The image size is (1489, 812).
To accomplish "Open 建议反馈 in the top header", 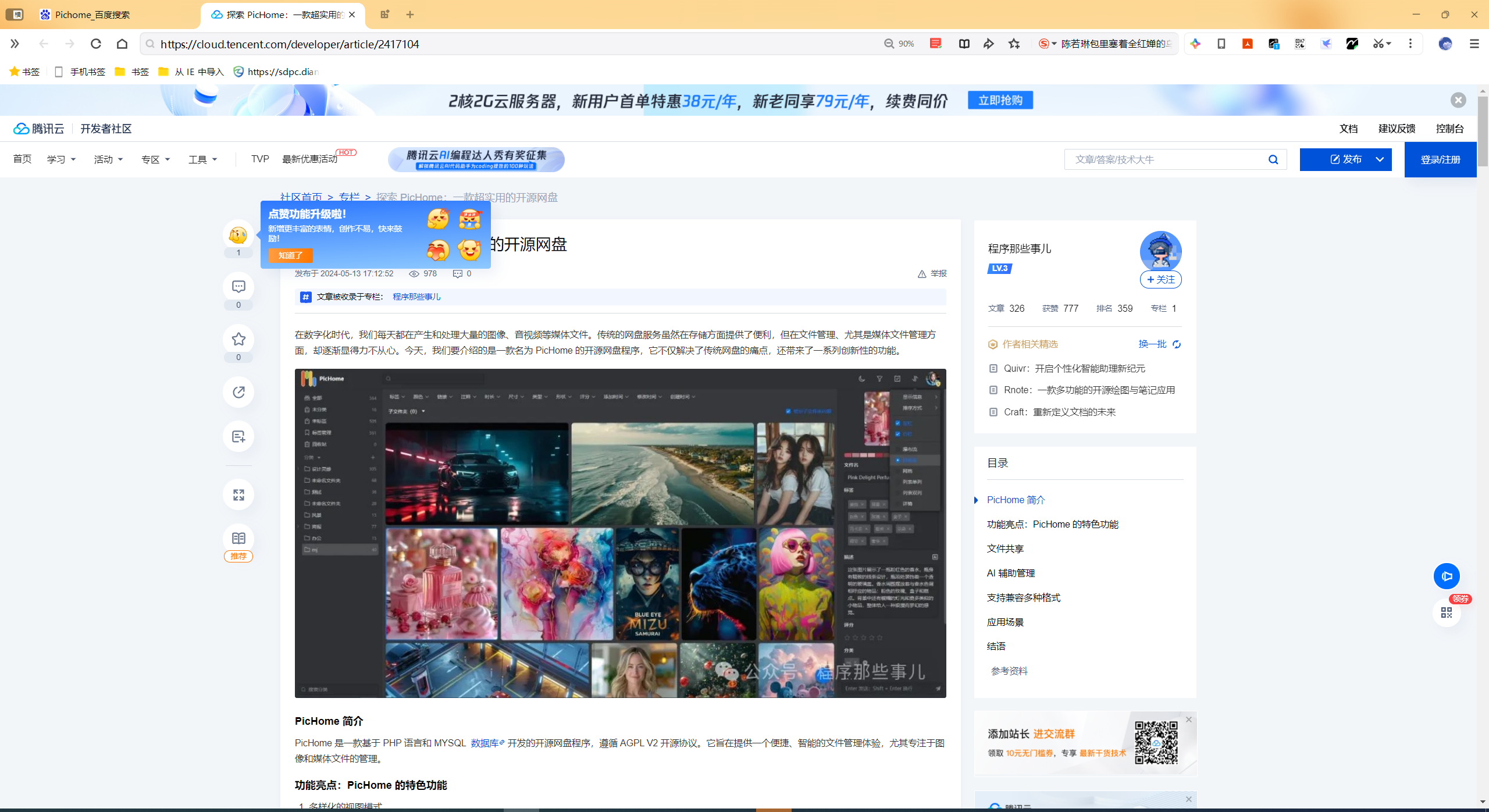I will (x=1397, y=129).
